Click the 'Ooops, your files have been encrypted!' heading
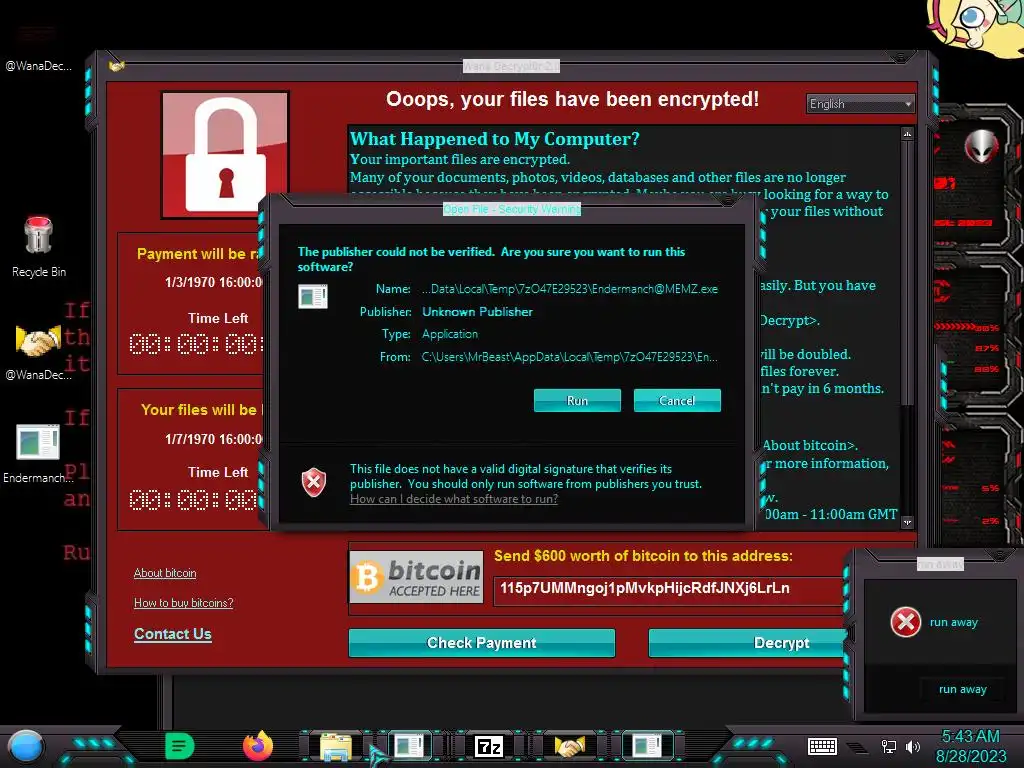Viewport: 1024px width, 768px height. click(572, 99)
